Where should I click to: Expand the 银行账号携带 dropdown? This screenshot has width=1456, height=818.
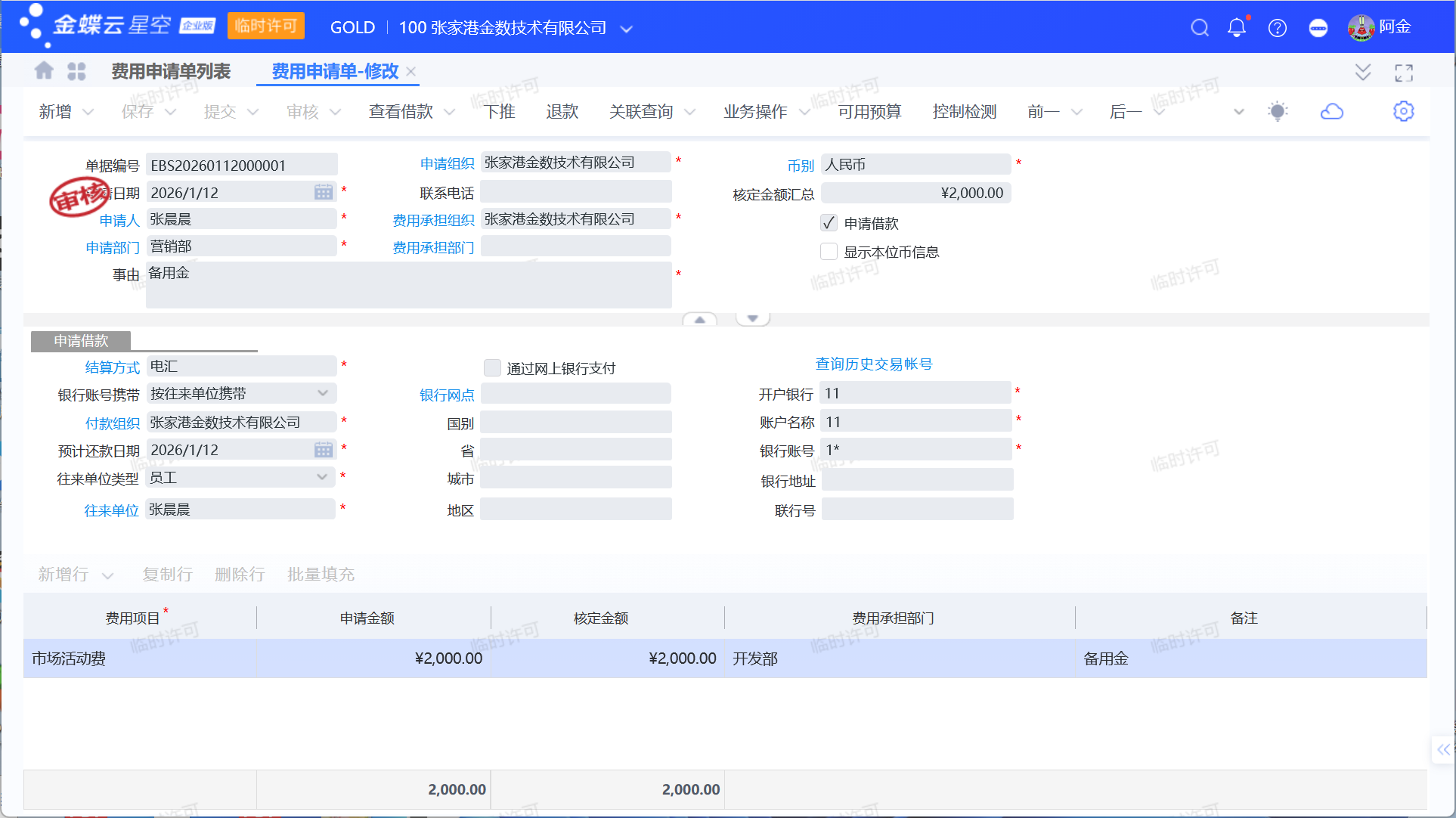(323, 393)
